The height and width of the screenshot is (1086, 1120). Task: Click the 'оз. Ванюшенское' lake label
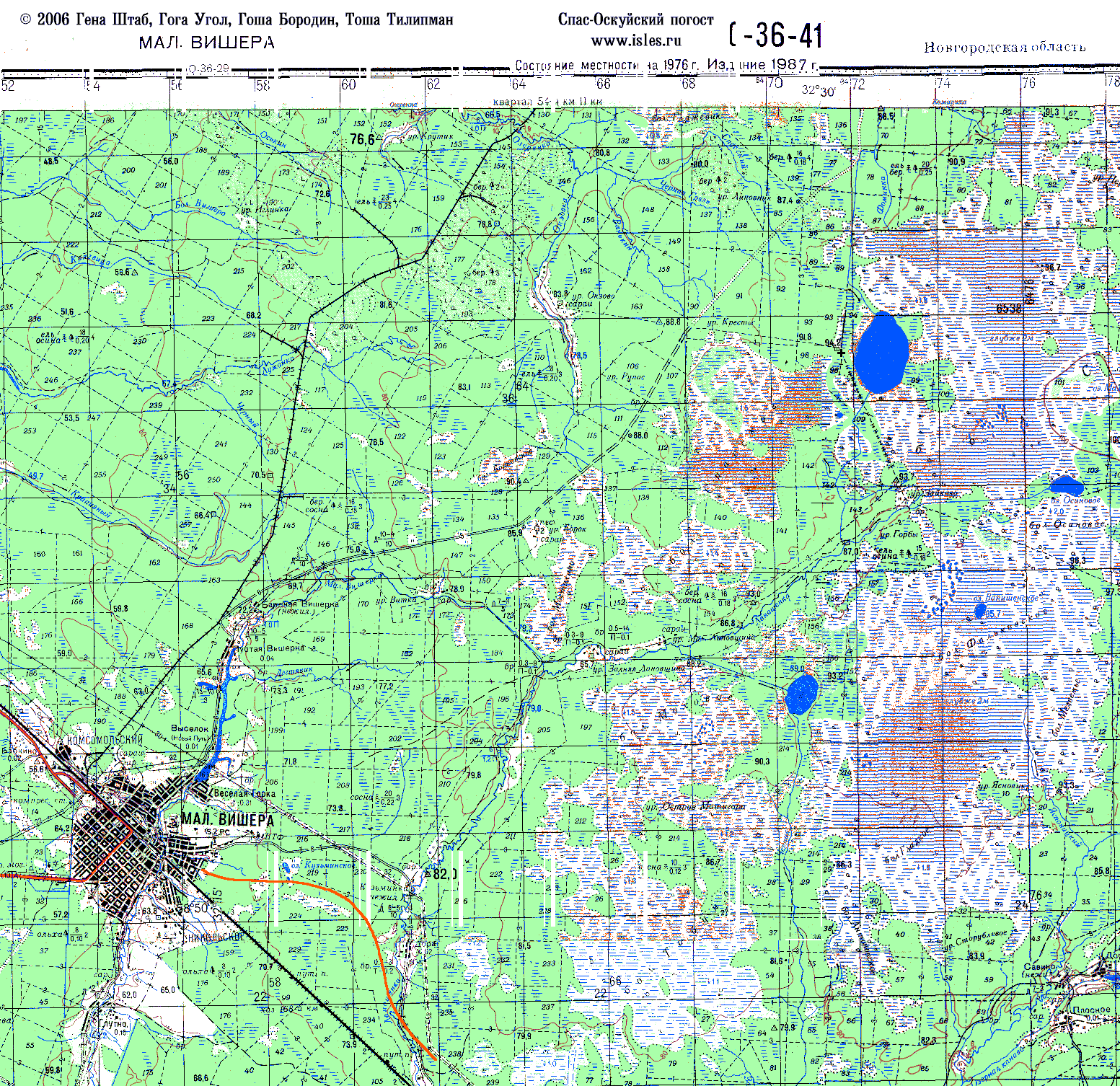click(1005, 598)
